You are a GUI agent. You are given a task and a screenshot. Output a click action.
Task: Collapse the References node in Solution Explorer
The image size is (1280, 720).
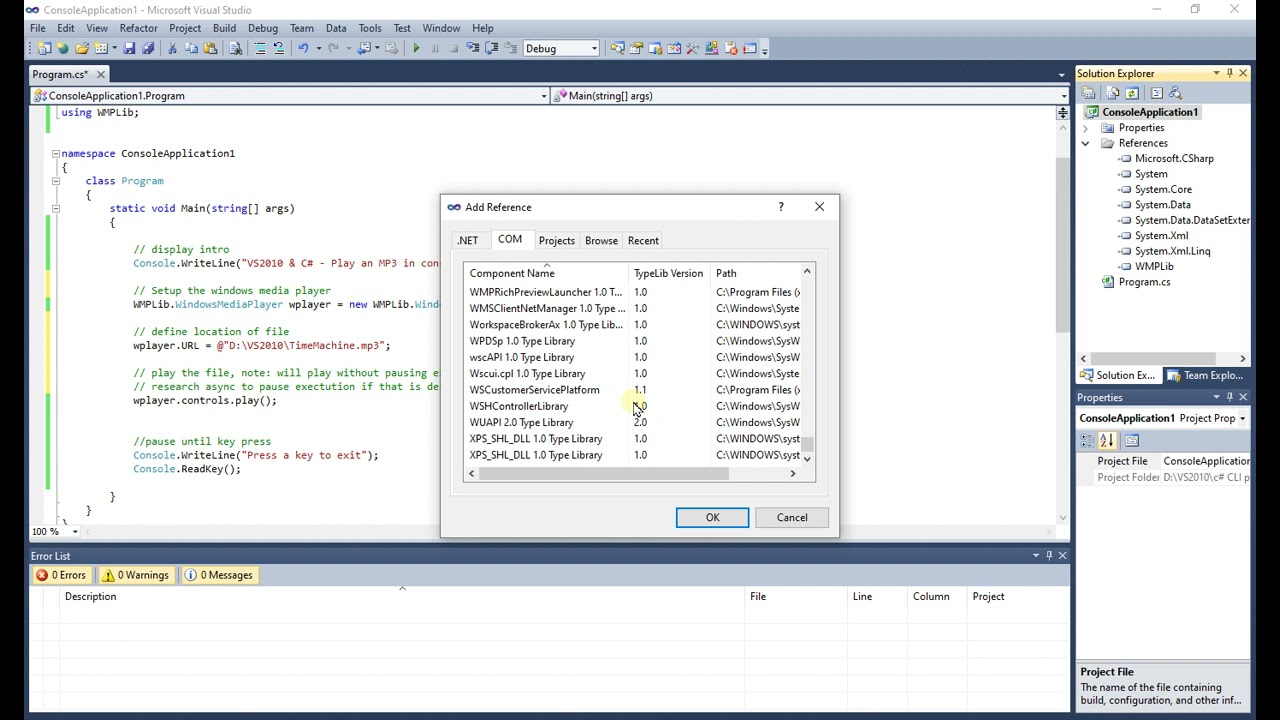click(1085, 143)
